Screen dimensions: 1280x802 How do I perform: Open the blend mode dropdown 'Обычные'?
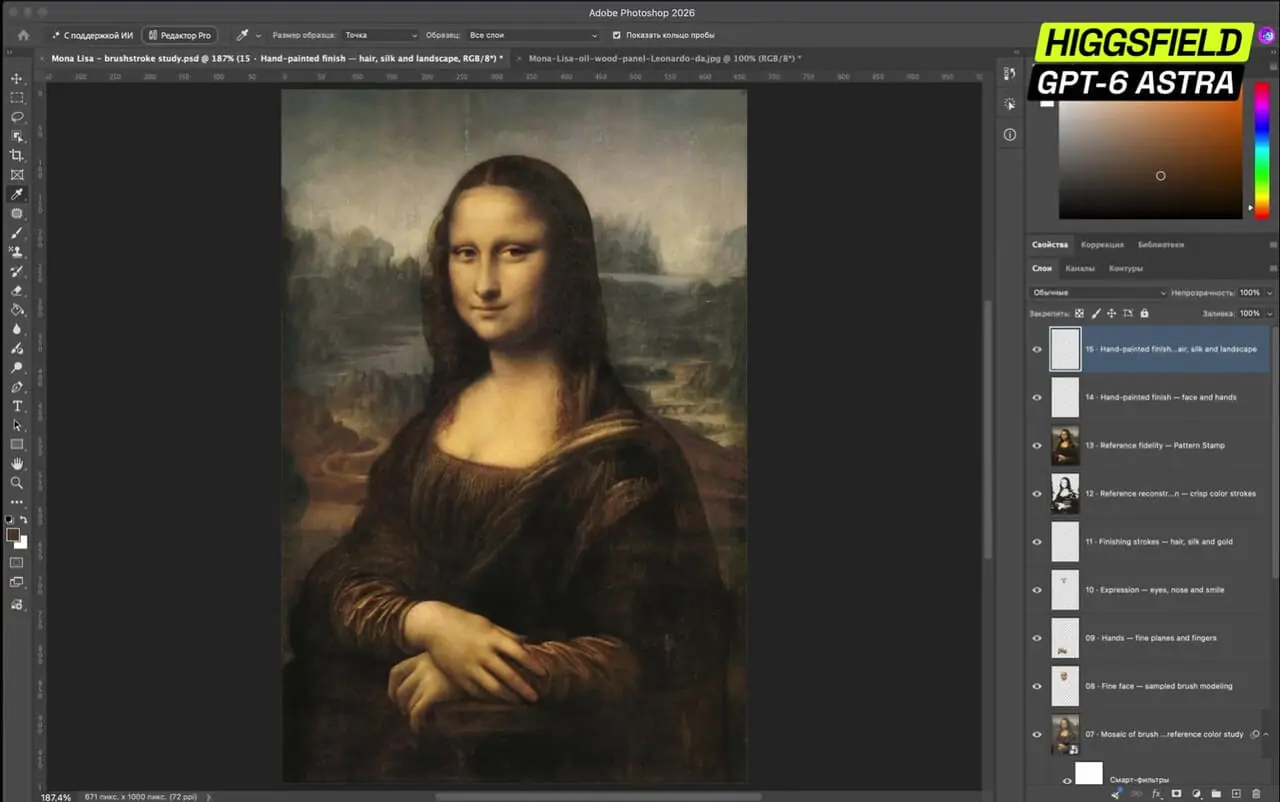[1098, 293]
